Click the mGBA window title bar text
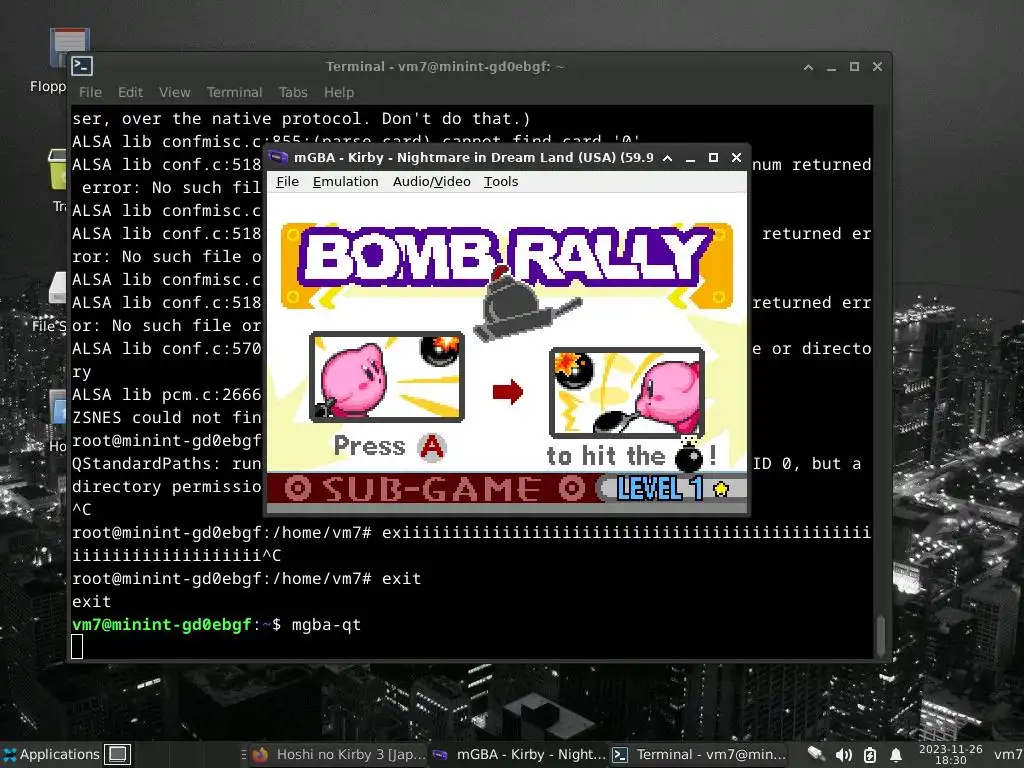This screenshot has height=768, width=1024. [473, 157]
